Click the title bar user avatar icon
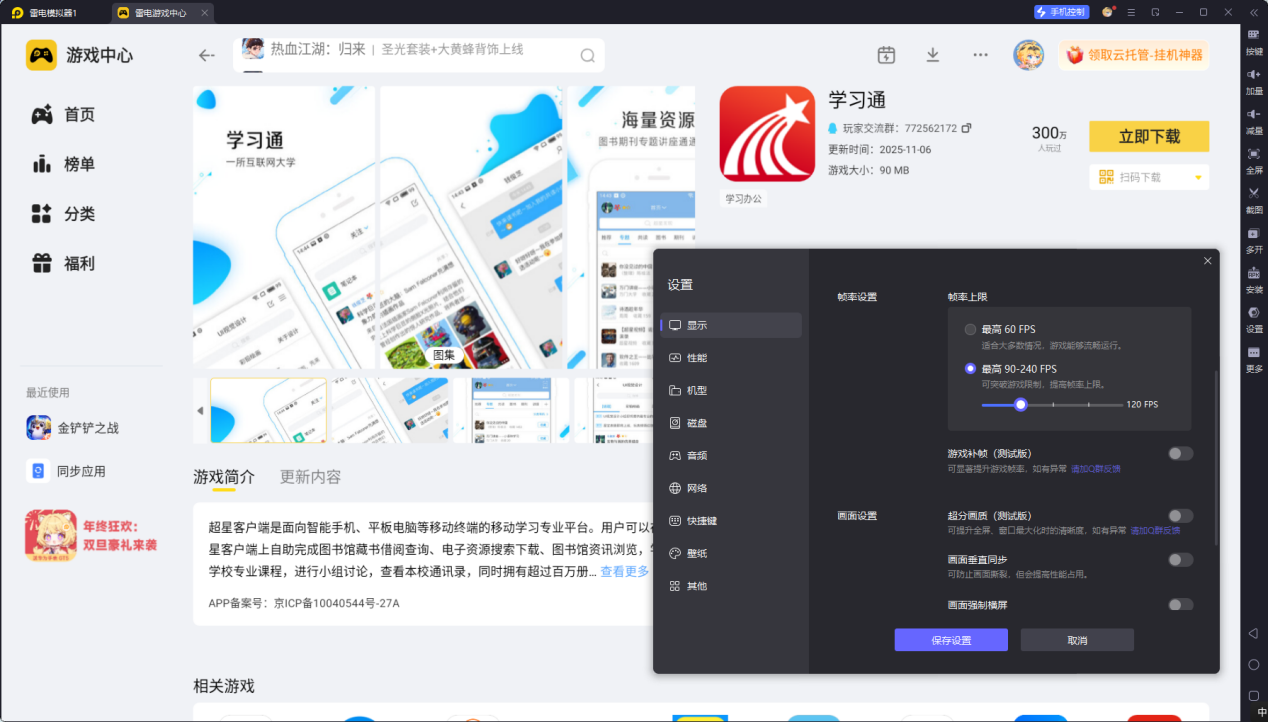This screenshot has width=1268, height=722. 1107,12
